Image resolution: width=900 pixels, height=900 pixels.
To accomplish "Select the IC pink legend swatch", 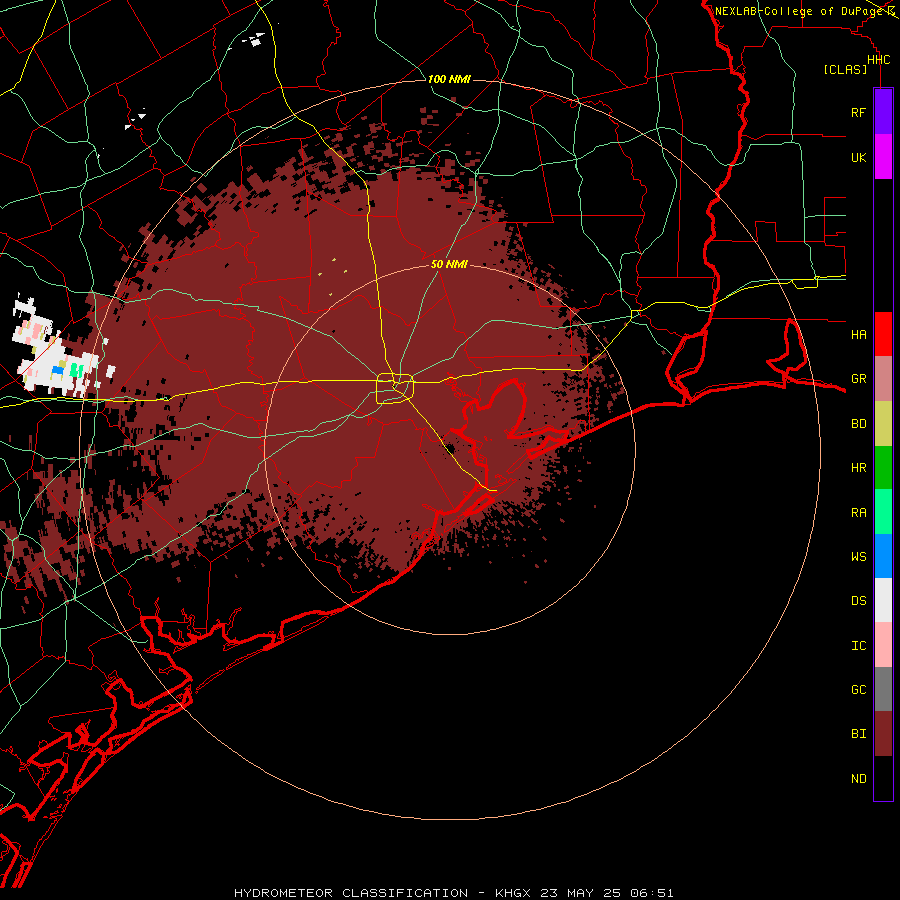I will point(883,645).
